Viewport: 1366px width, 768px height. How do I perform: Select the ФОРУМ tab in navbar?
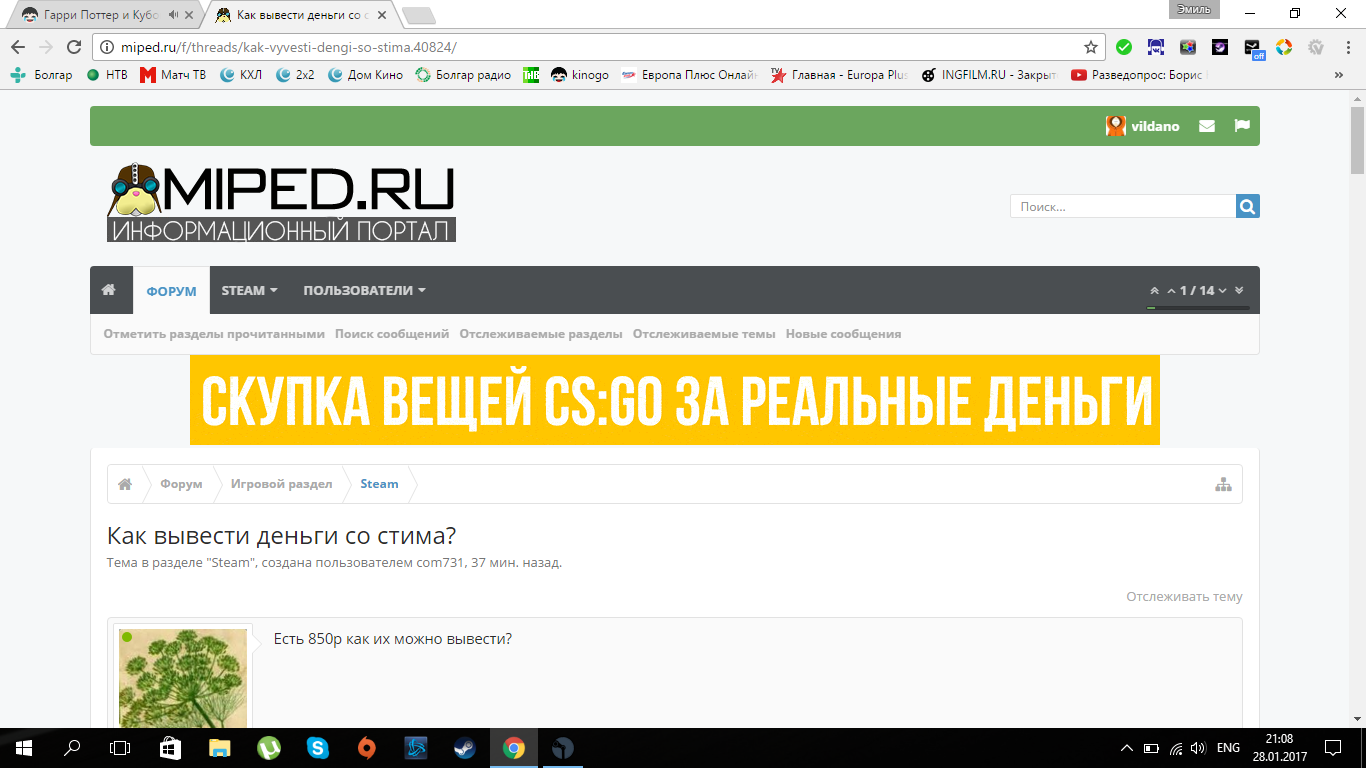[171, 291]
